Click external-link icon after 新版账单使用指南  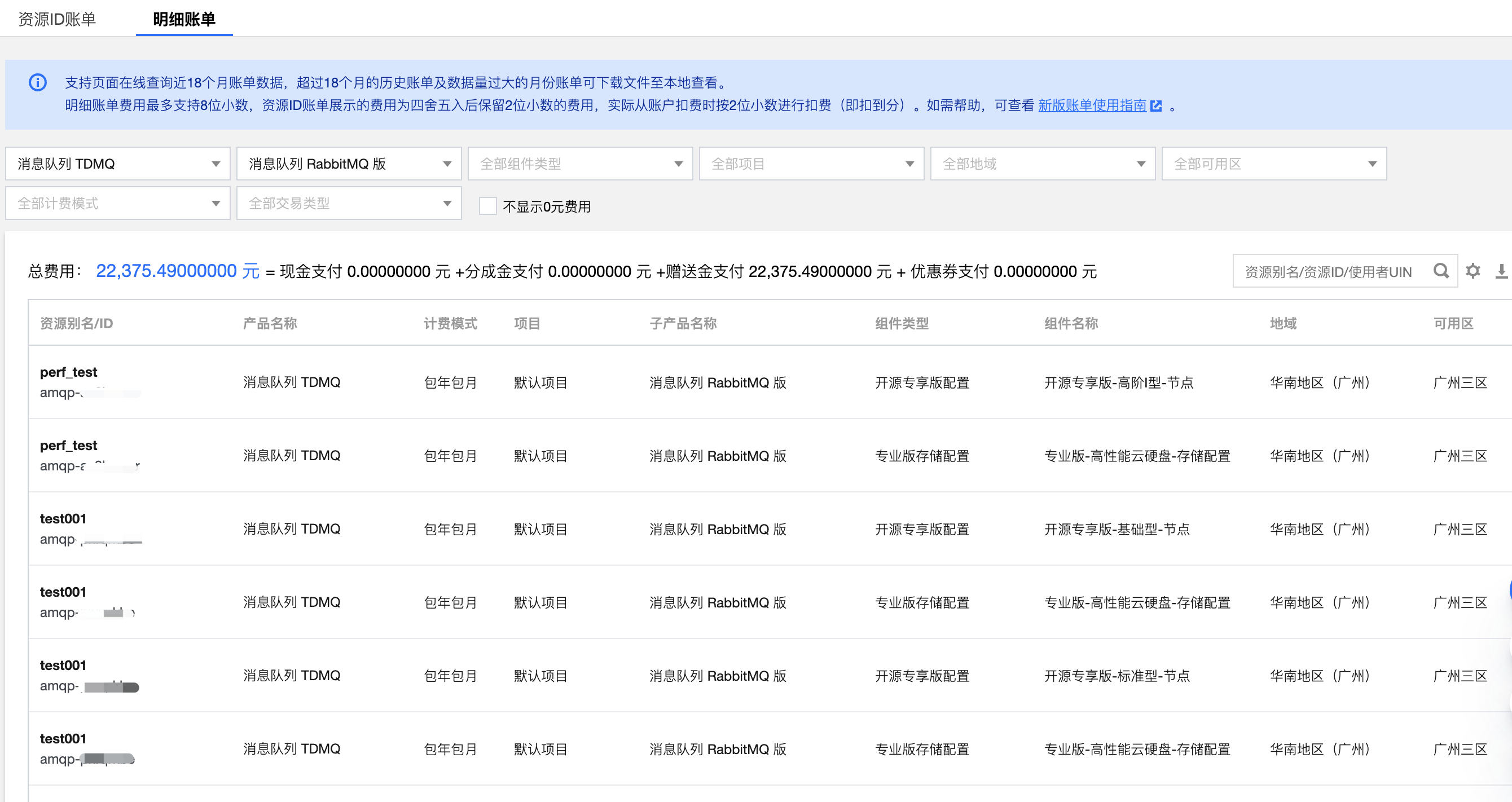coord(1155,106)
